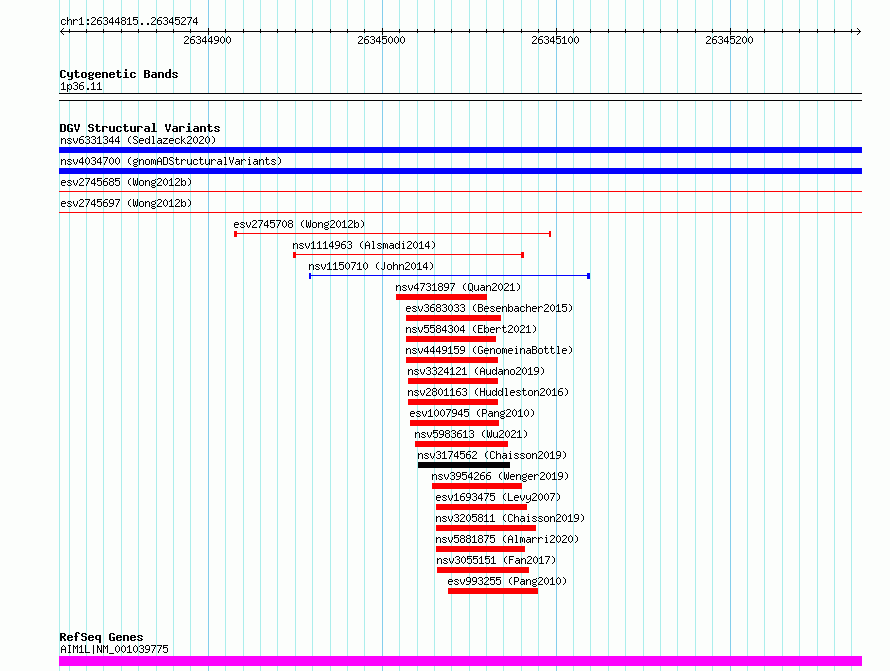890x671 pixels.
Task: Open the nsv5584304 (Ebert2021) label
Action: click(471, 329)
